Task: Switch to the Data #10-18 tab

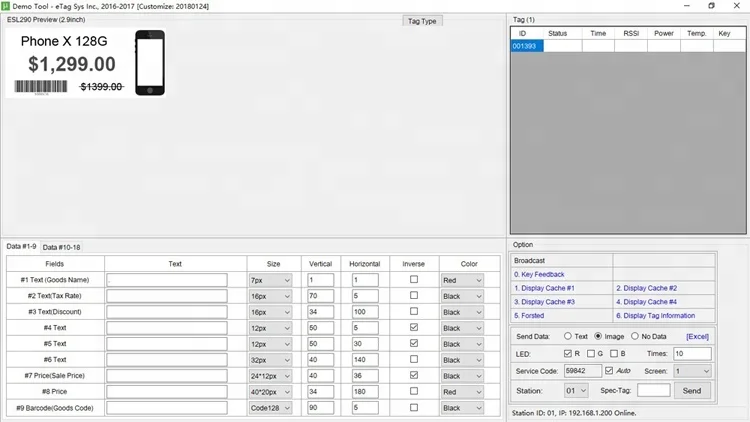Action: [61, 247]
